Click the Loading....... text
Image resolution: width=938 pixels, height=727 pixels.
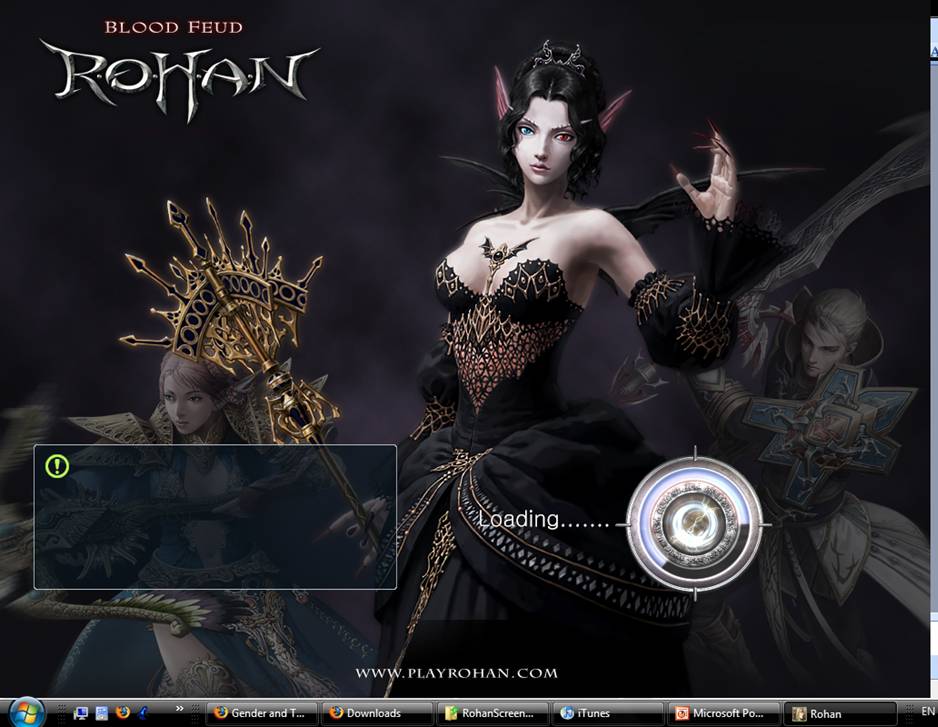pyautogui.click(x=544, y=519)
